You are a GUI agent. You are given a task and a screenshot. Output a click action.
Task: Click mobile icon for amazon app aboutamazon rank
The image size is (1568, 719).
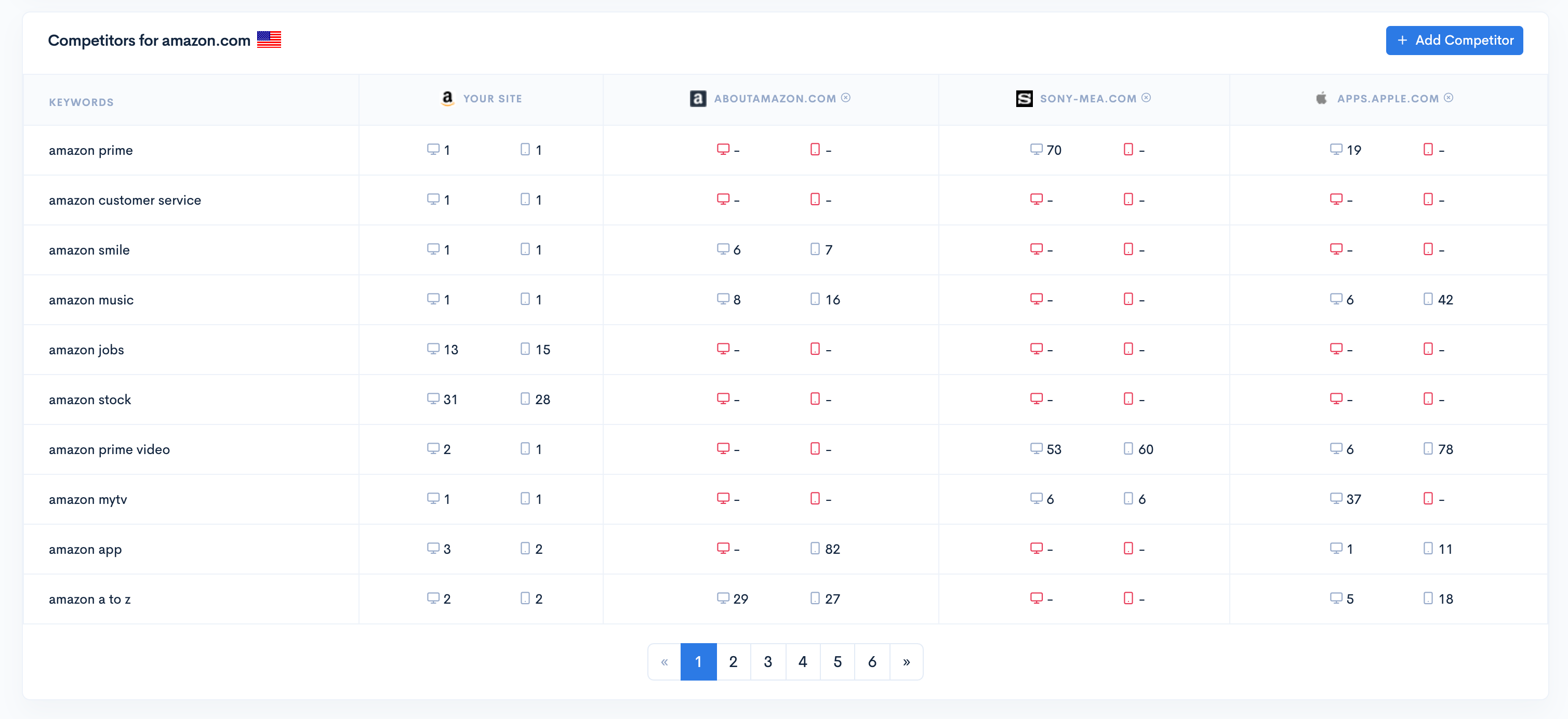click(x=815, y=549)
